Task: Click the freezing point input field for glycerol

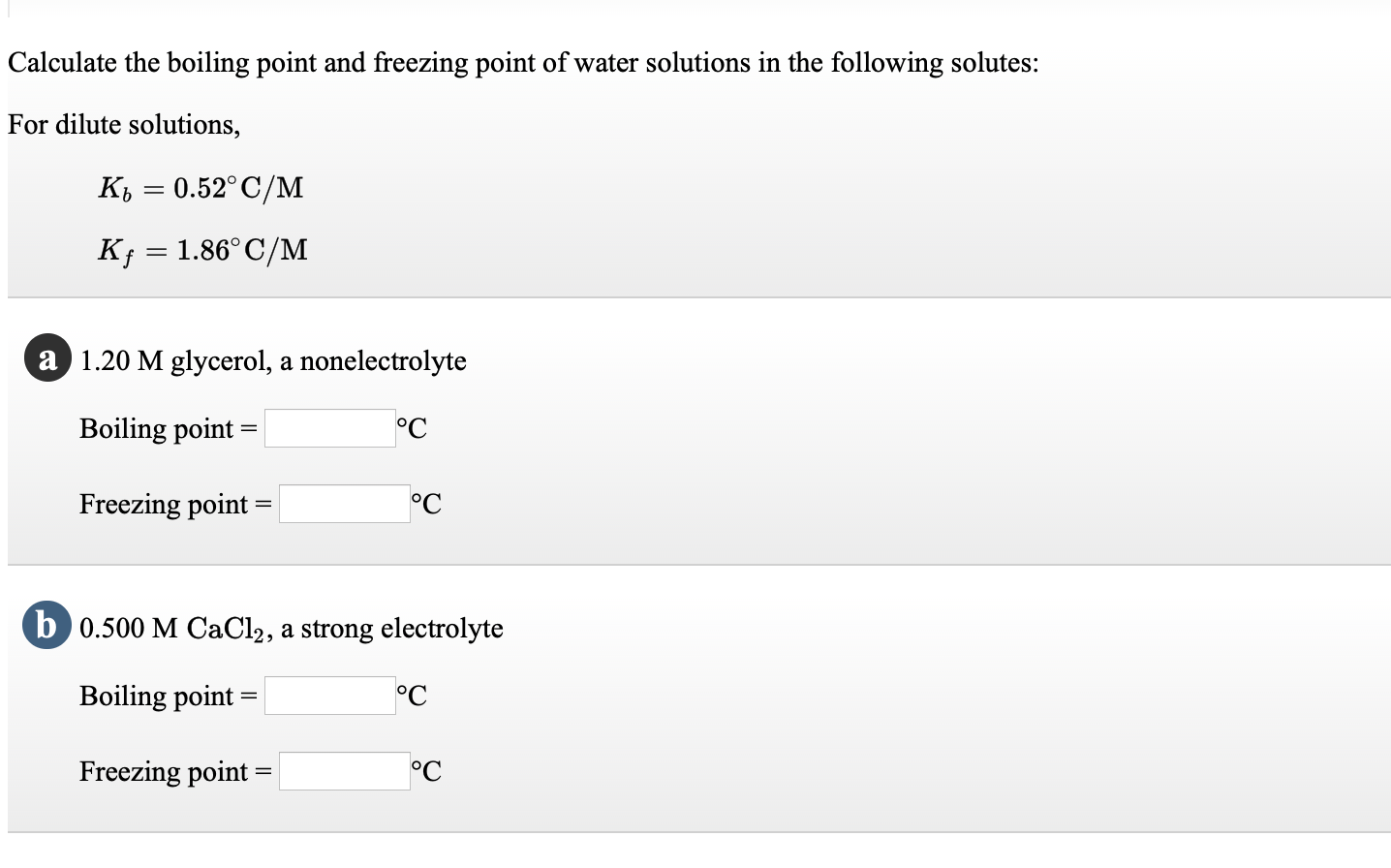Action: tap(344, 502)
